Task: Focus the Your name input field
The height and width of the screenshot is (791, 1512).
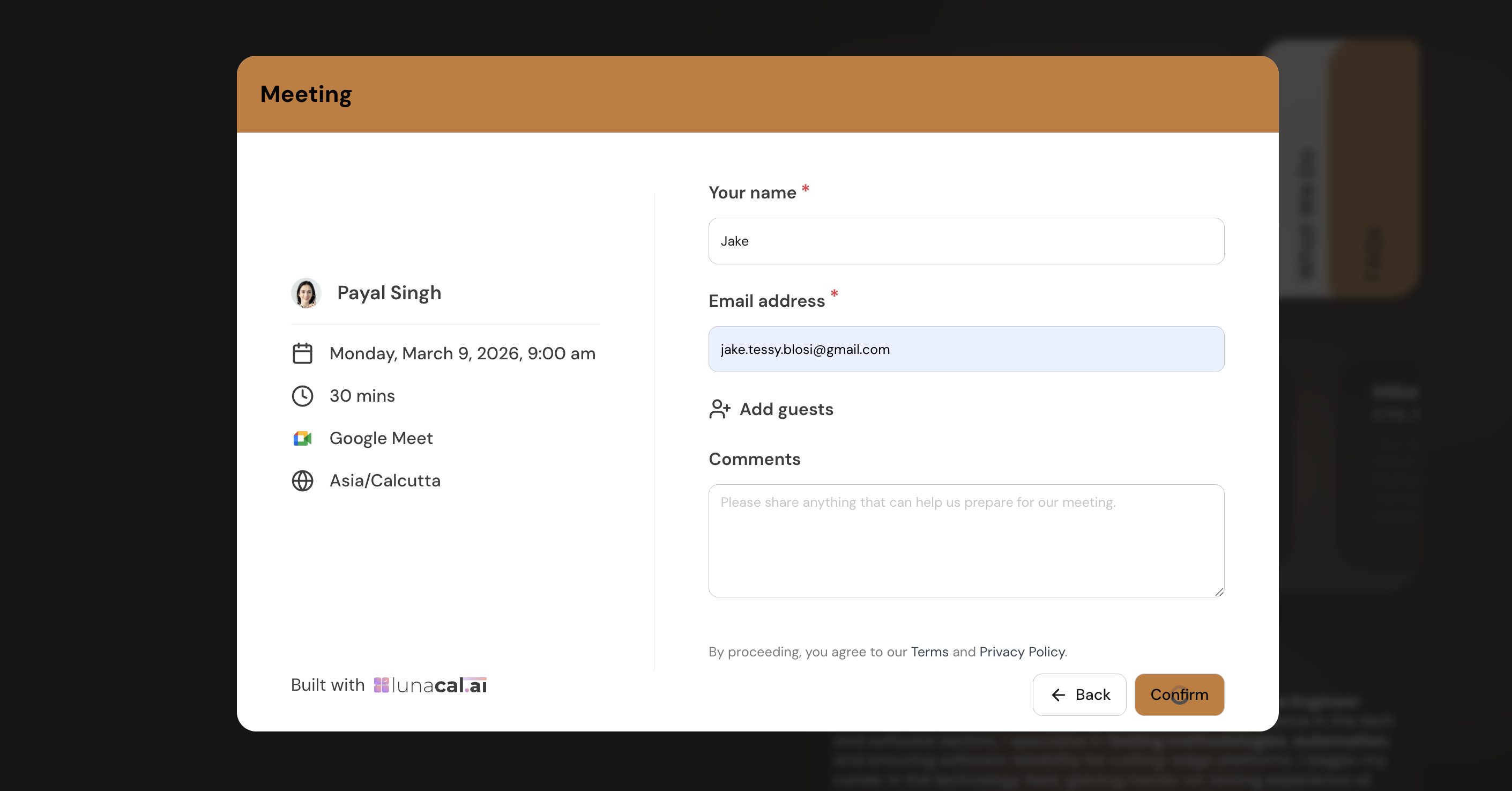Action: click(965, 241)
